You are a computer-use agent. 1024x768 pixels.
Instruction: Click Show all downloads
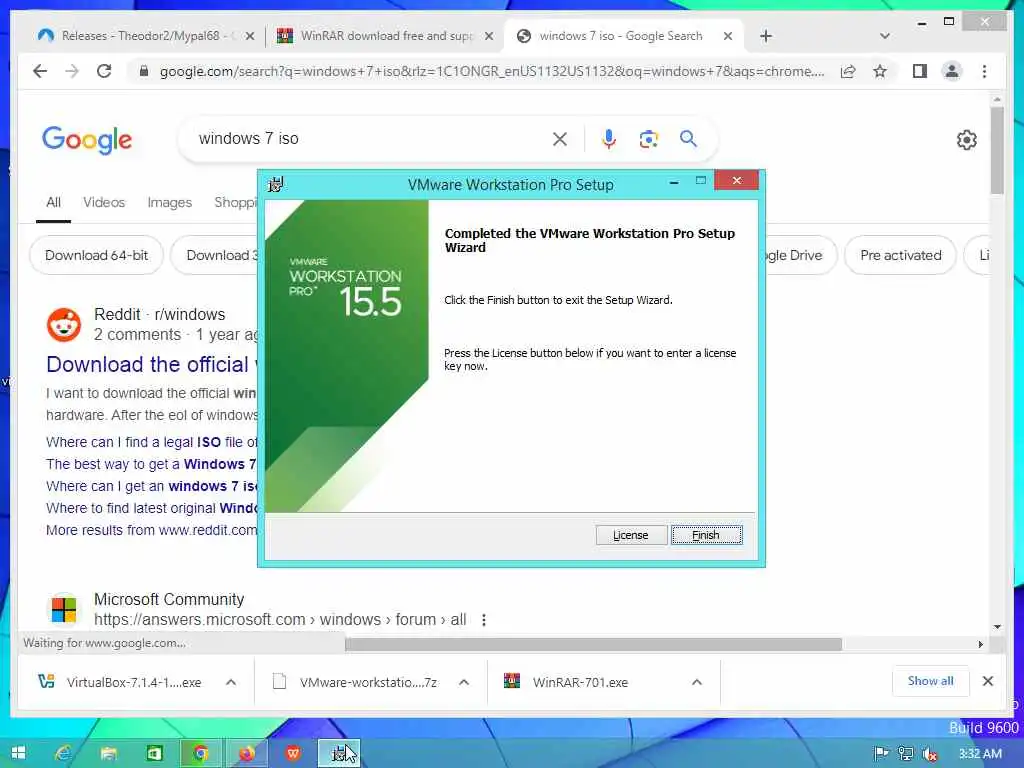click(931, 681)
